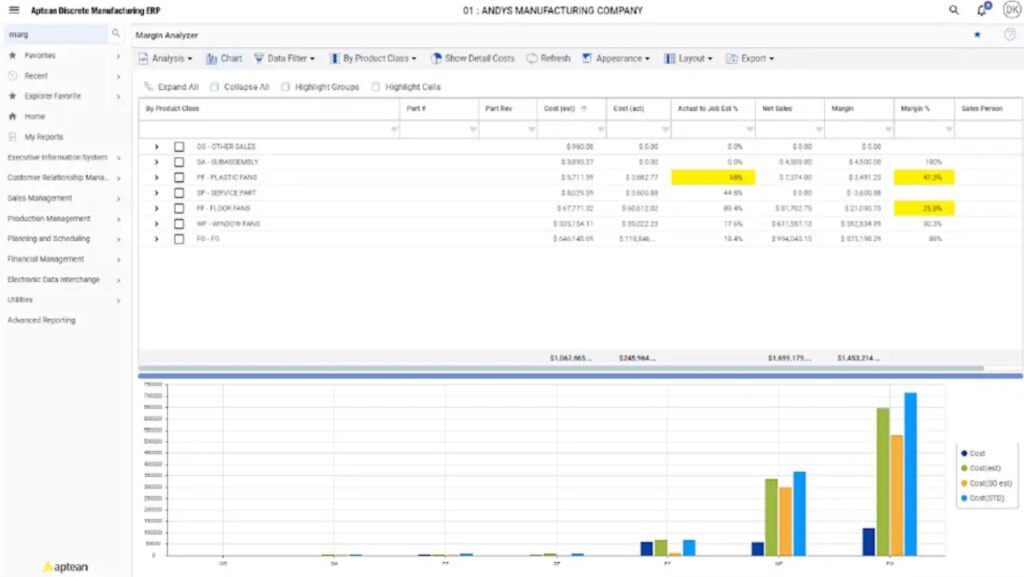Image resolution: width=1024 pixels, height=577 pixels.
Task: Click the Cost(est) legend color dot
Action: [964, 468]
